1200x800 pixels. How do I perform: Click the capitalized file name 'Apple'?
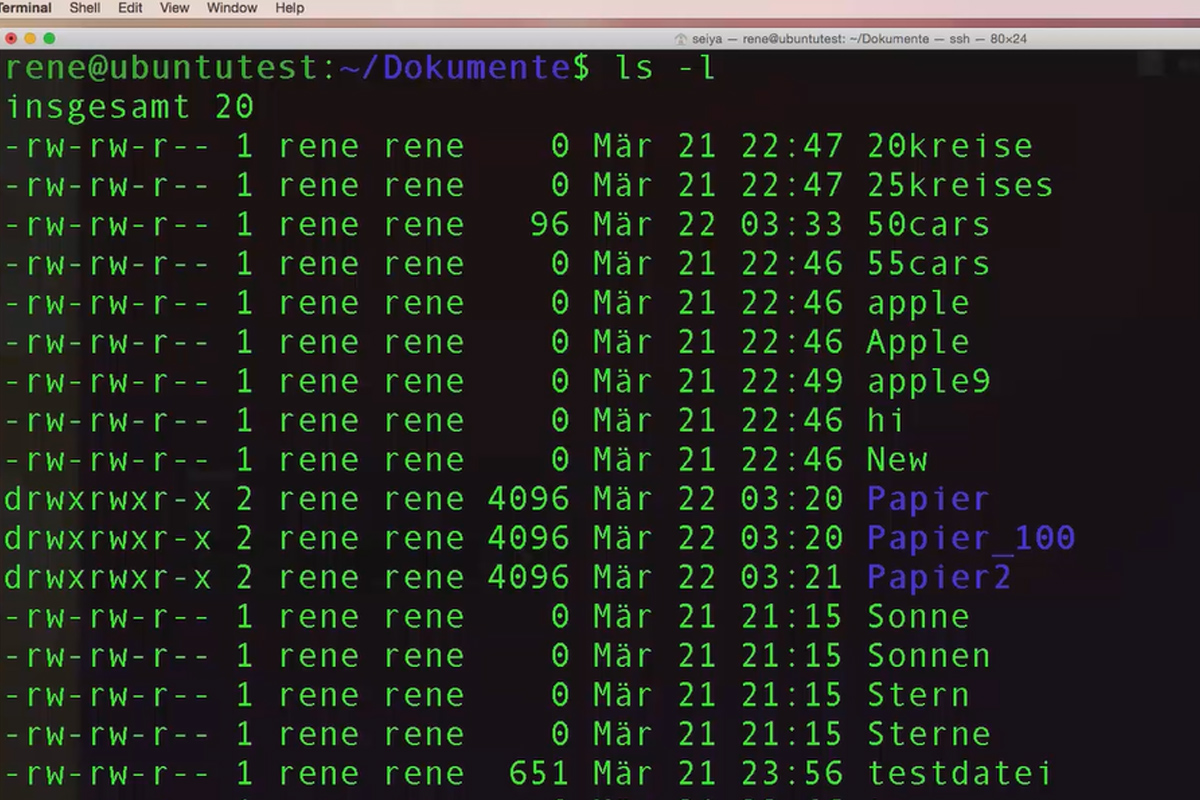pyautogui.click(x=918, y=342)
